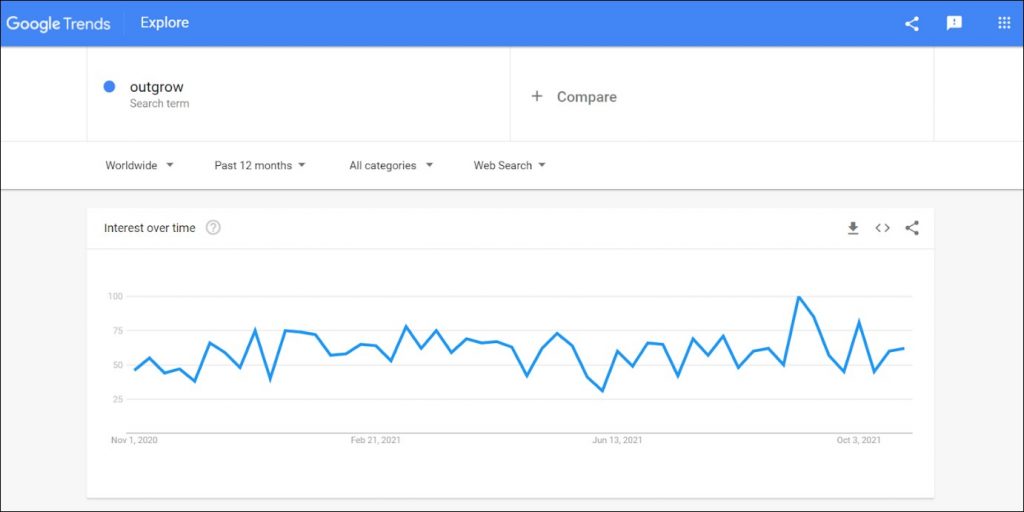The height and width of the screenshot is (512, 1024).
Task: Go to the Explore section
Action: pos(164,22)
